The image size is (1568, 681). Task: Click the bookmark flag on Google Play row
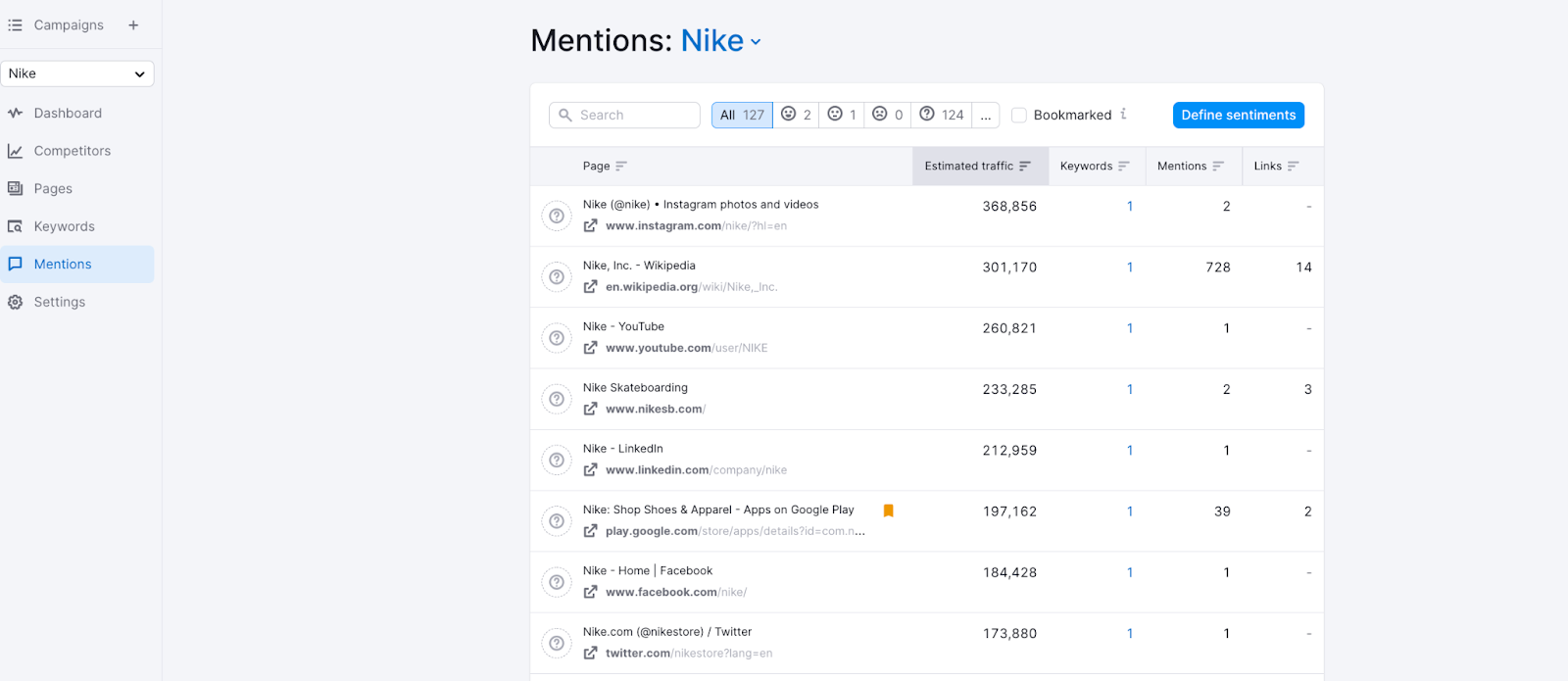[888, 511]
